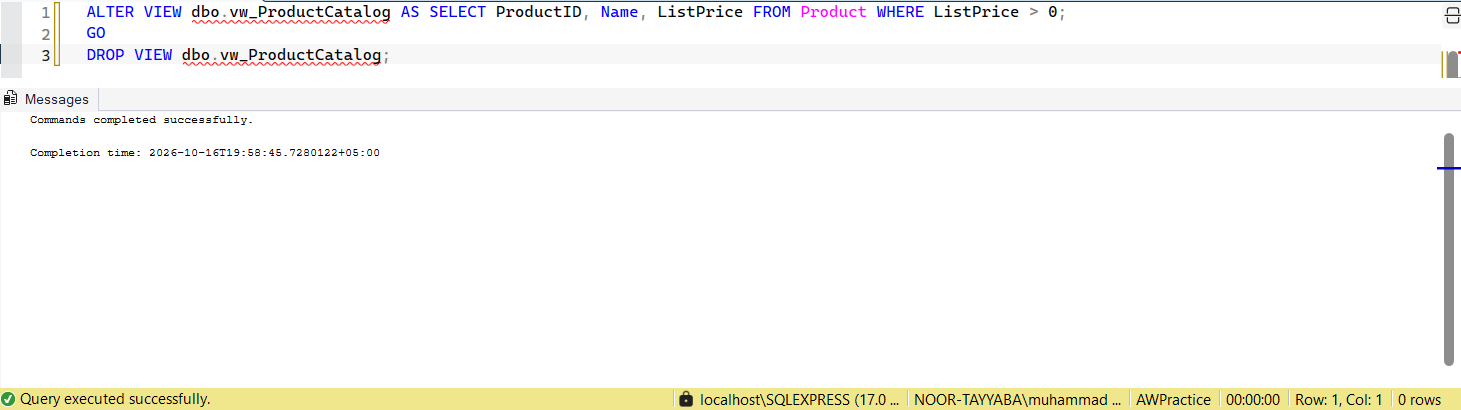This screenshot has height=410, width=1461.
Task: Click the SELECT keyword on line 1
Action: point(458,14)
